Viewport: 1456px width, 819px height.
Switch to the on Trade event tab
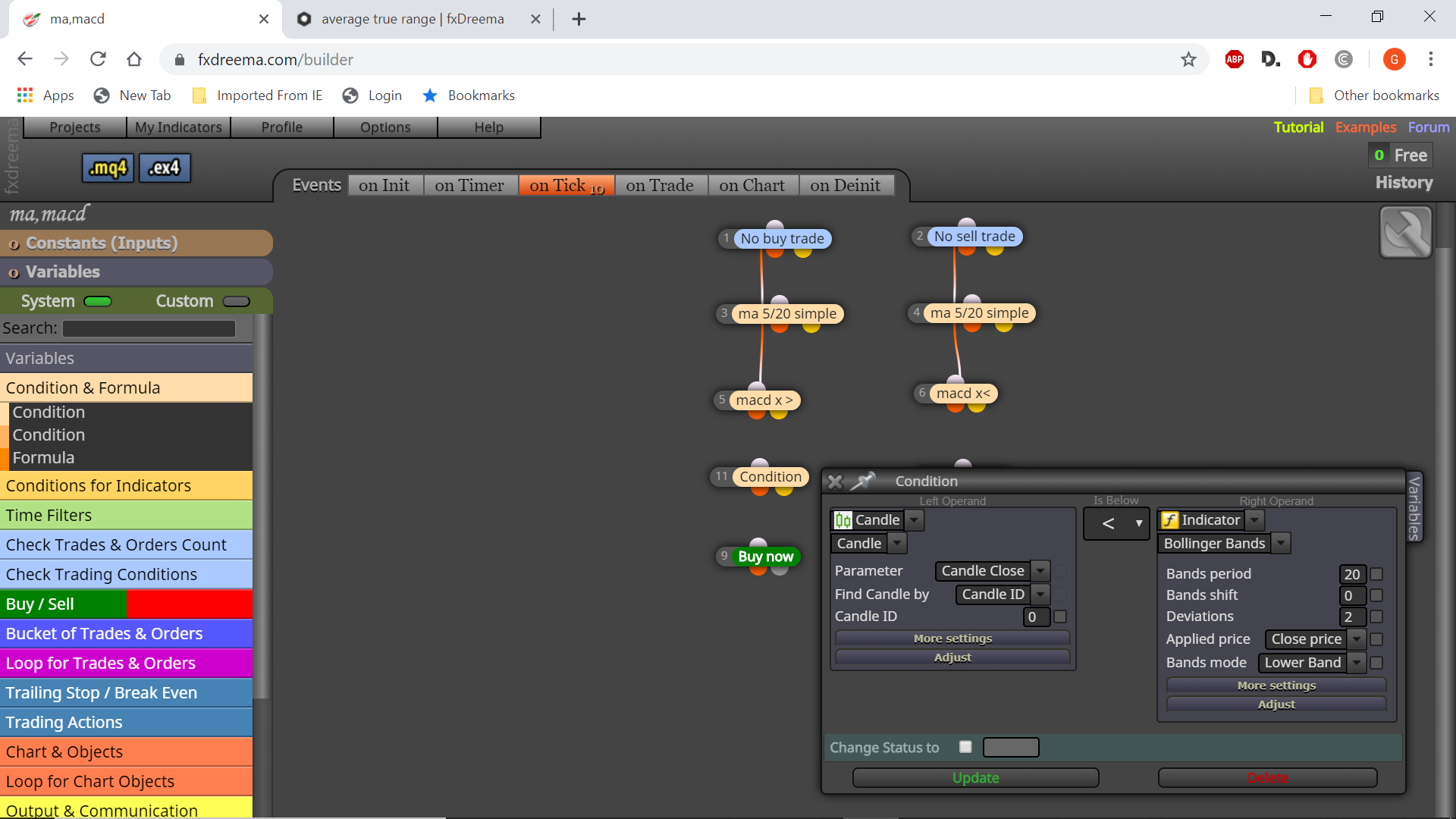[660, 186]
